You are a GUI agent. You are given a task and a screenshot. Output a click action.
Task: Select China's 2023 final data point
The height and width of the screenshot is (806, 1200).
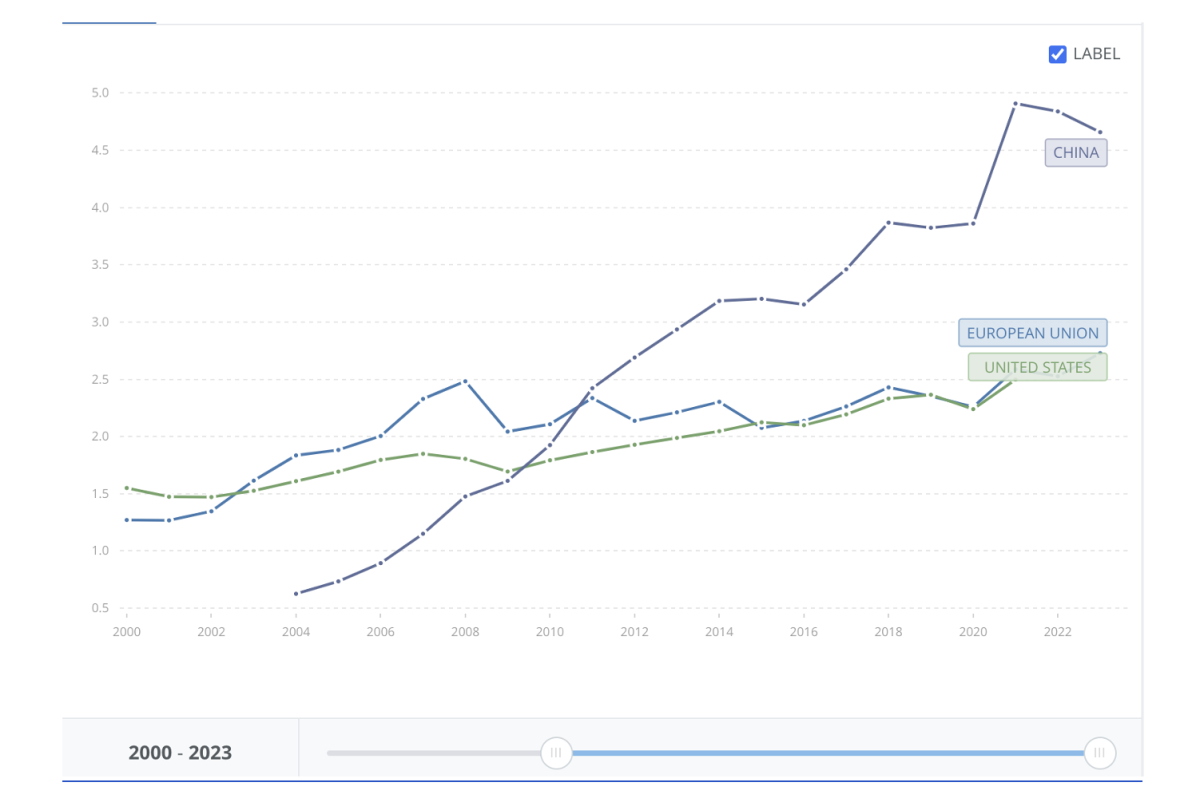1100,132
